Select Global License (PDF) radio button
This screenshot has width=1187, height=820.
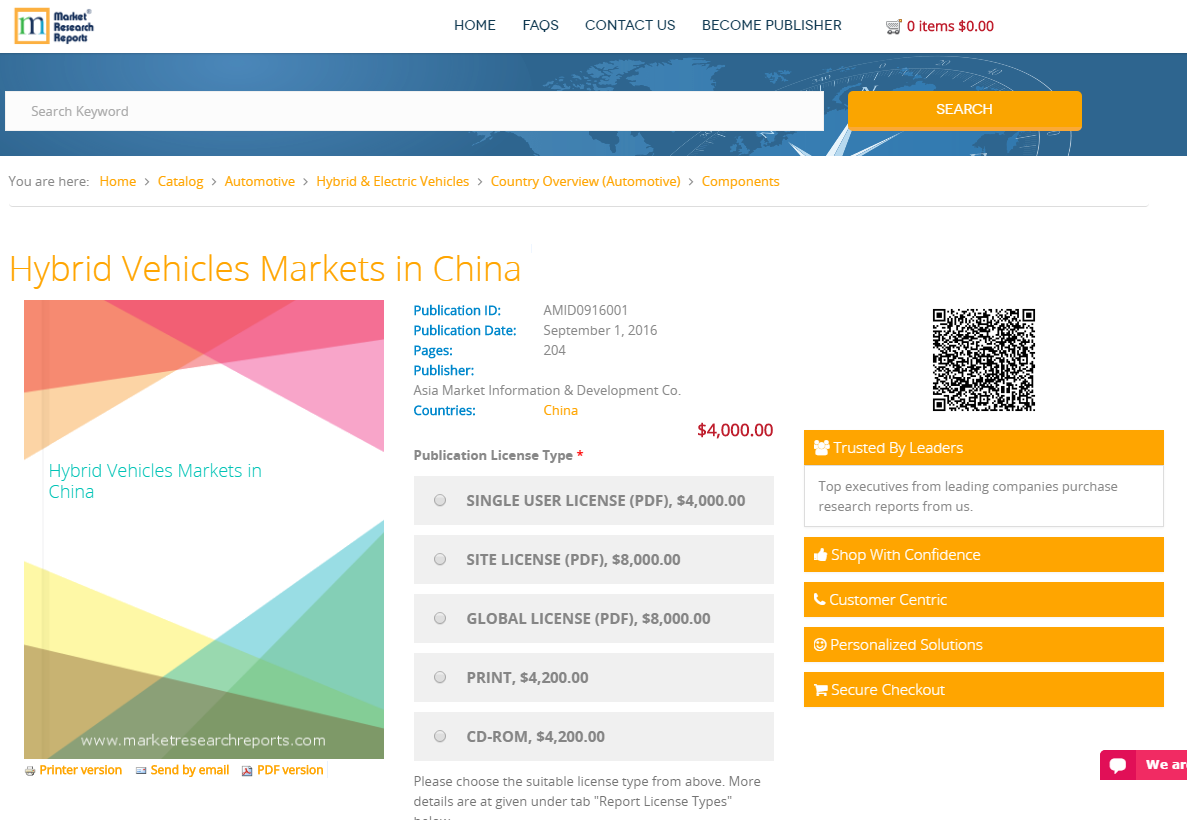click(x=440, y=618)
